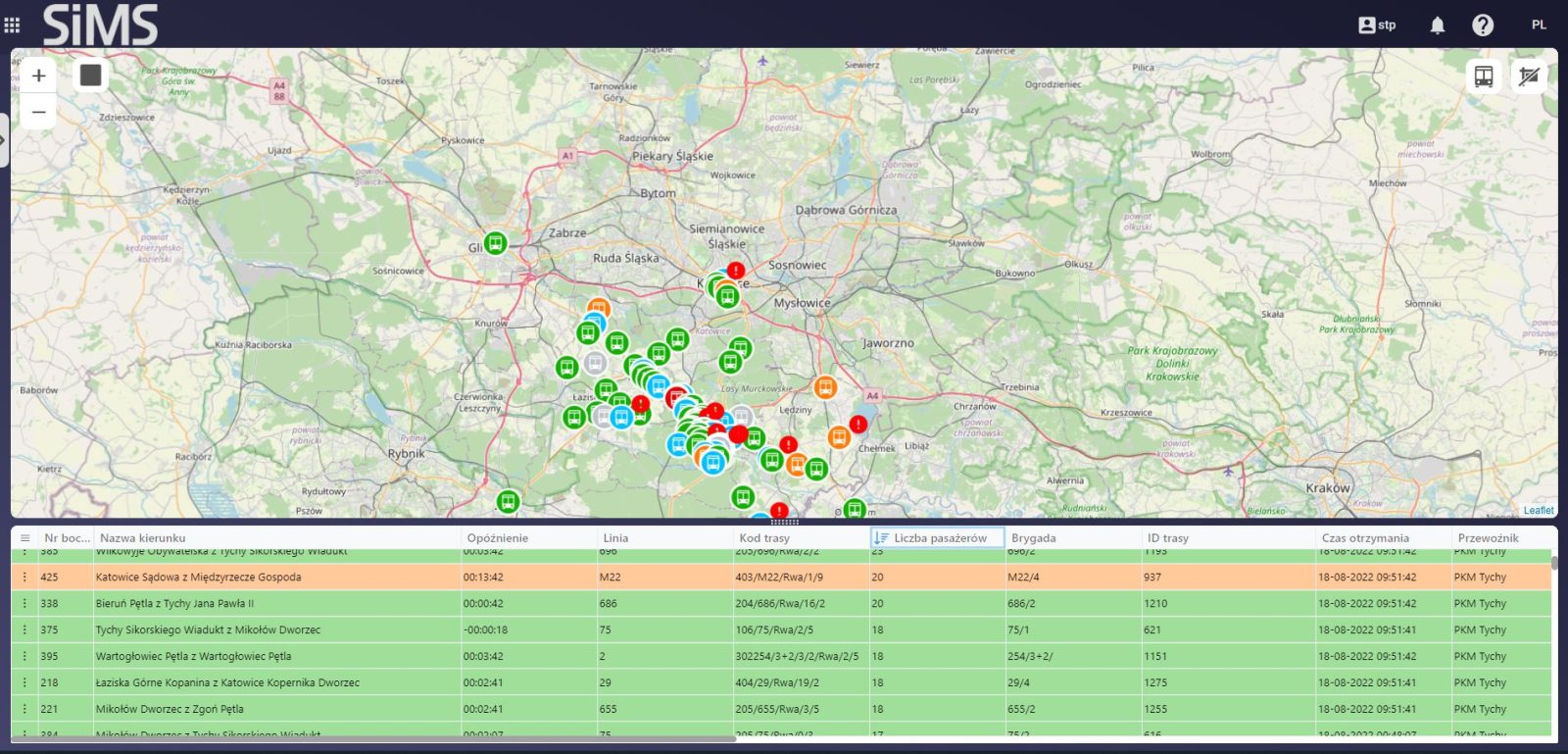Screen dimensions: 1568x754
Task: Click route ID 1275
Action: point(1155,682)
